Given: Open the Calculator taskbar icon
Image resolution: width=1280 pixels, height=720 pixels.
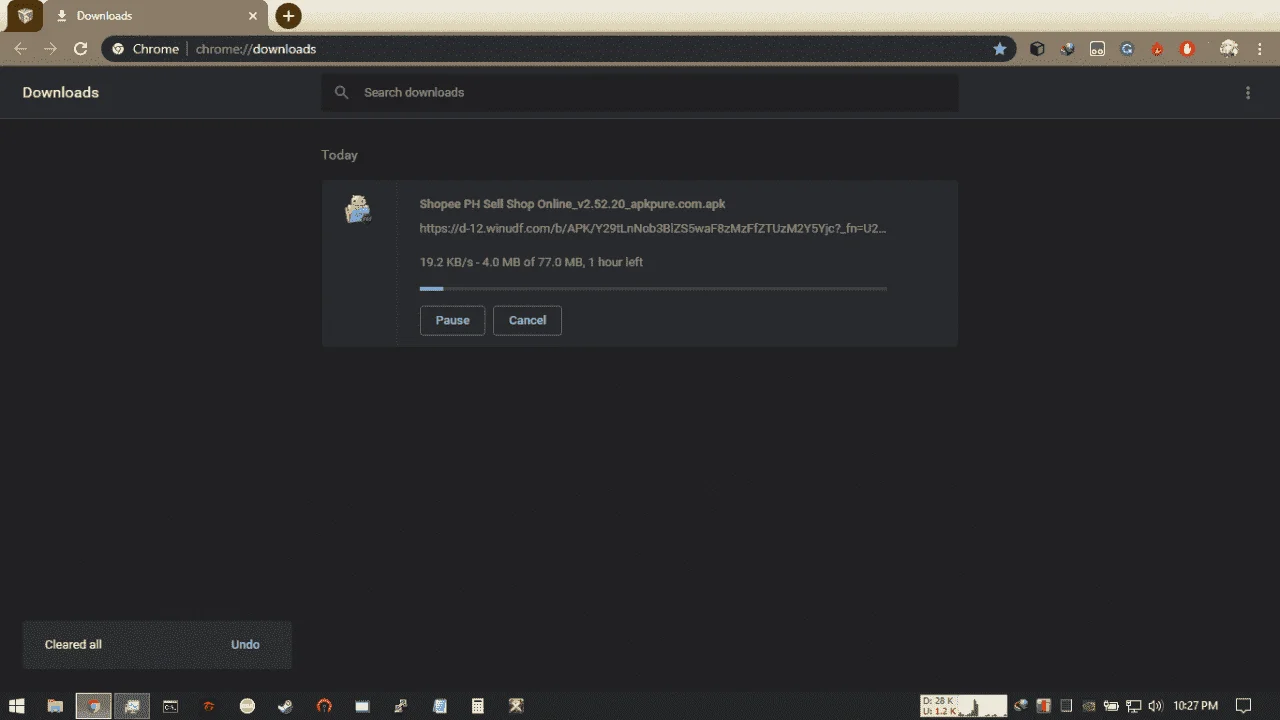Looking at the screenshot, I should [478, 706].
